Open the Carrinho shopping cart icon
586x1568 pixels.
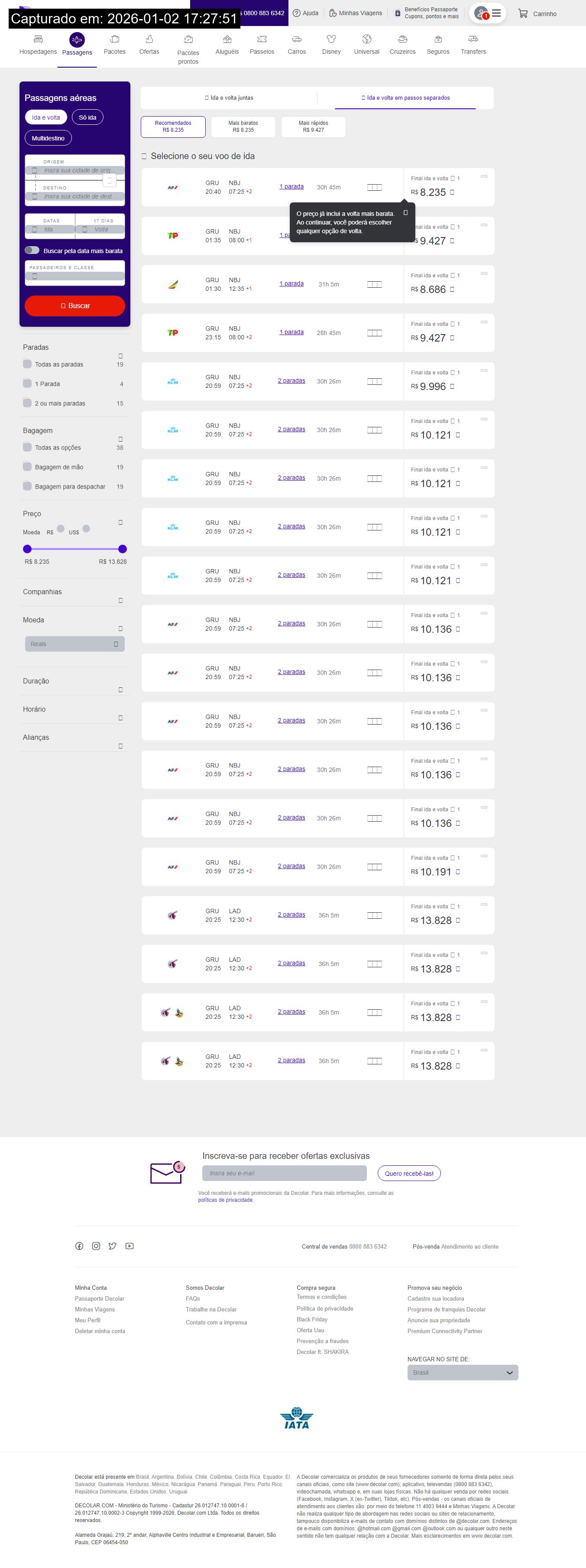pyautogui.click(x=522, y=13)
